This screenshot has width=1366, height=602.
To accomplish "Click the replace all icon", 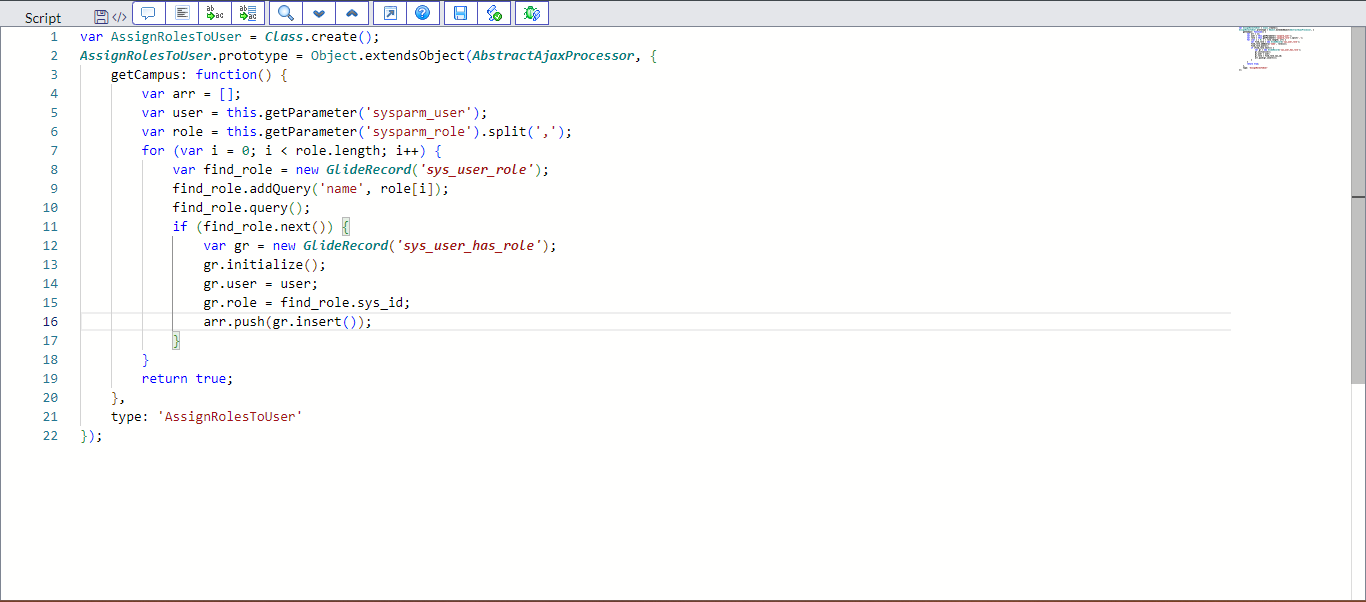I will tap(248, 12).
